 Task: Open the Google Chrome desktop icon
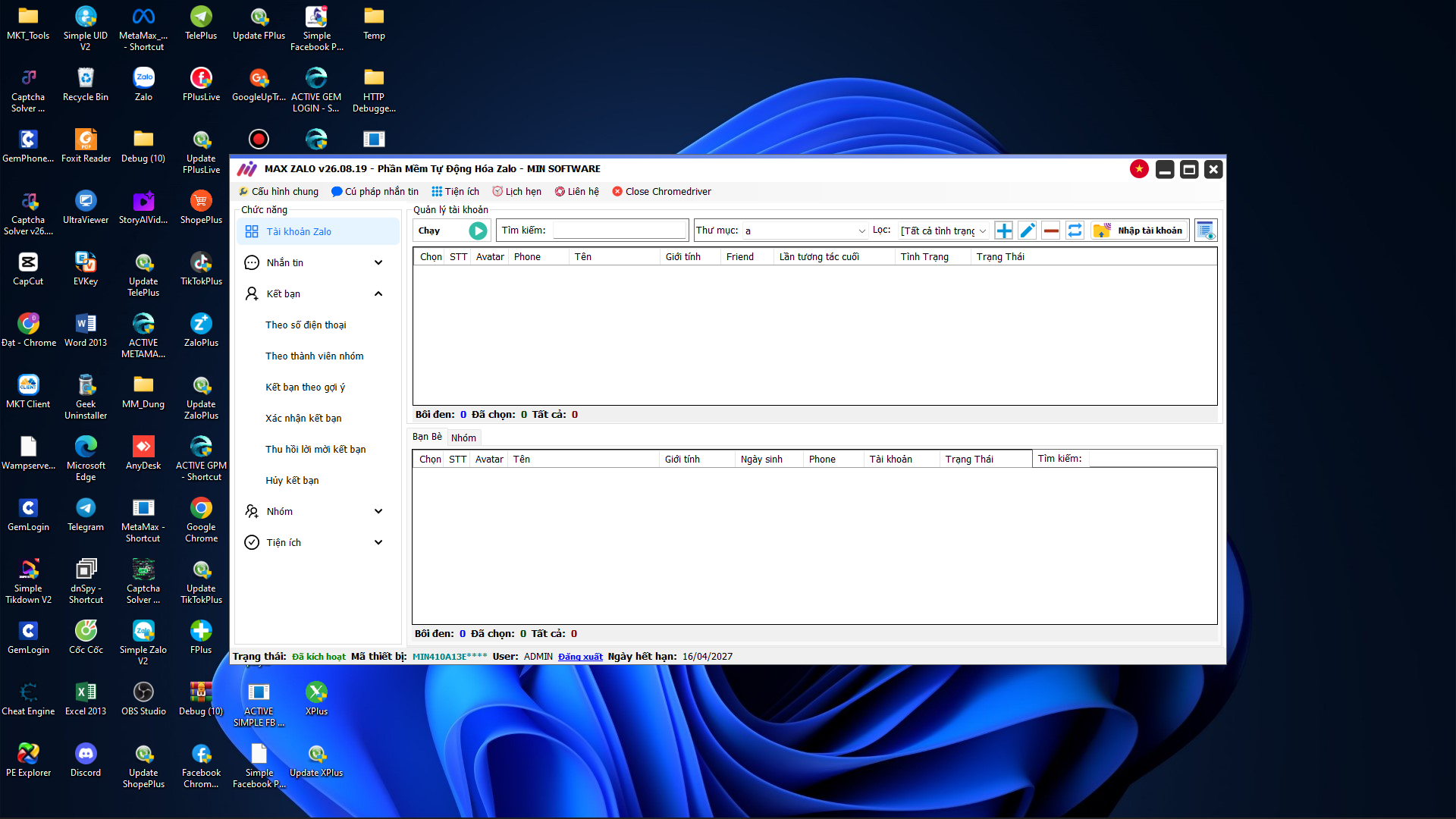pyautogui.click(x=201, y=519)
